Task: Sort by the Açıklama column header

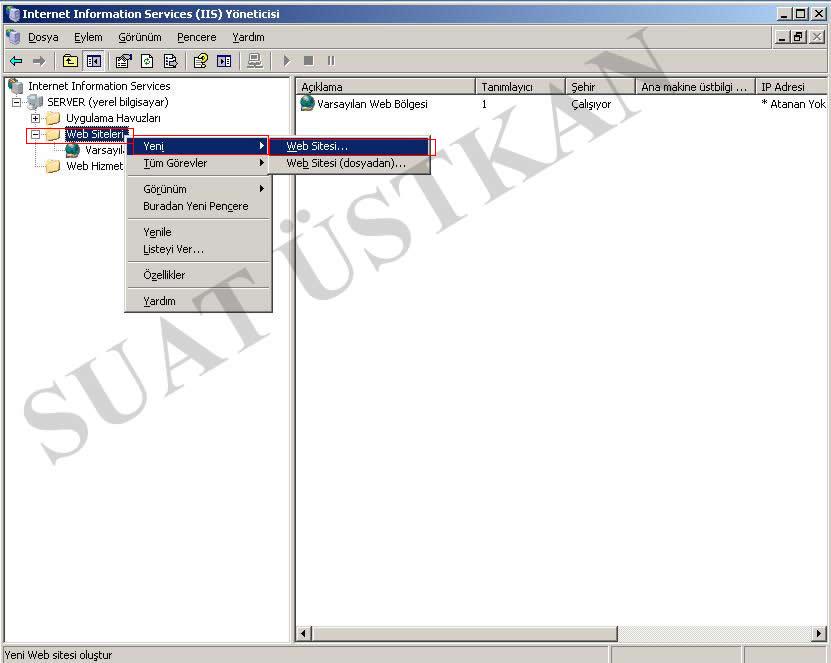Action: pos(385,86)
